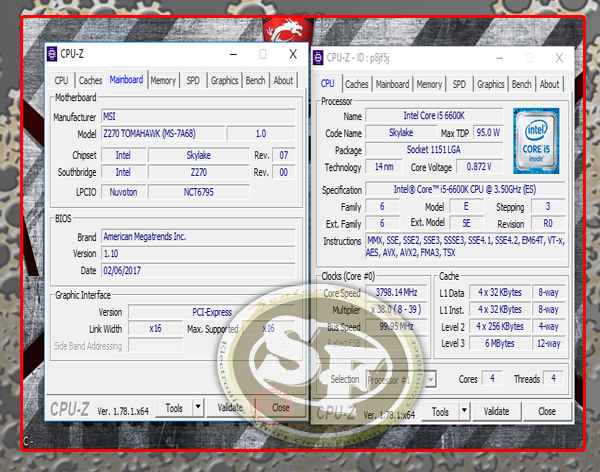Click the Validate button in left CPU-Z window
600x472 pixels.
(x=230, y=408)
